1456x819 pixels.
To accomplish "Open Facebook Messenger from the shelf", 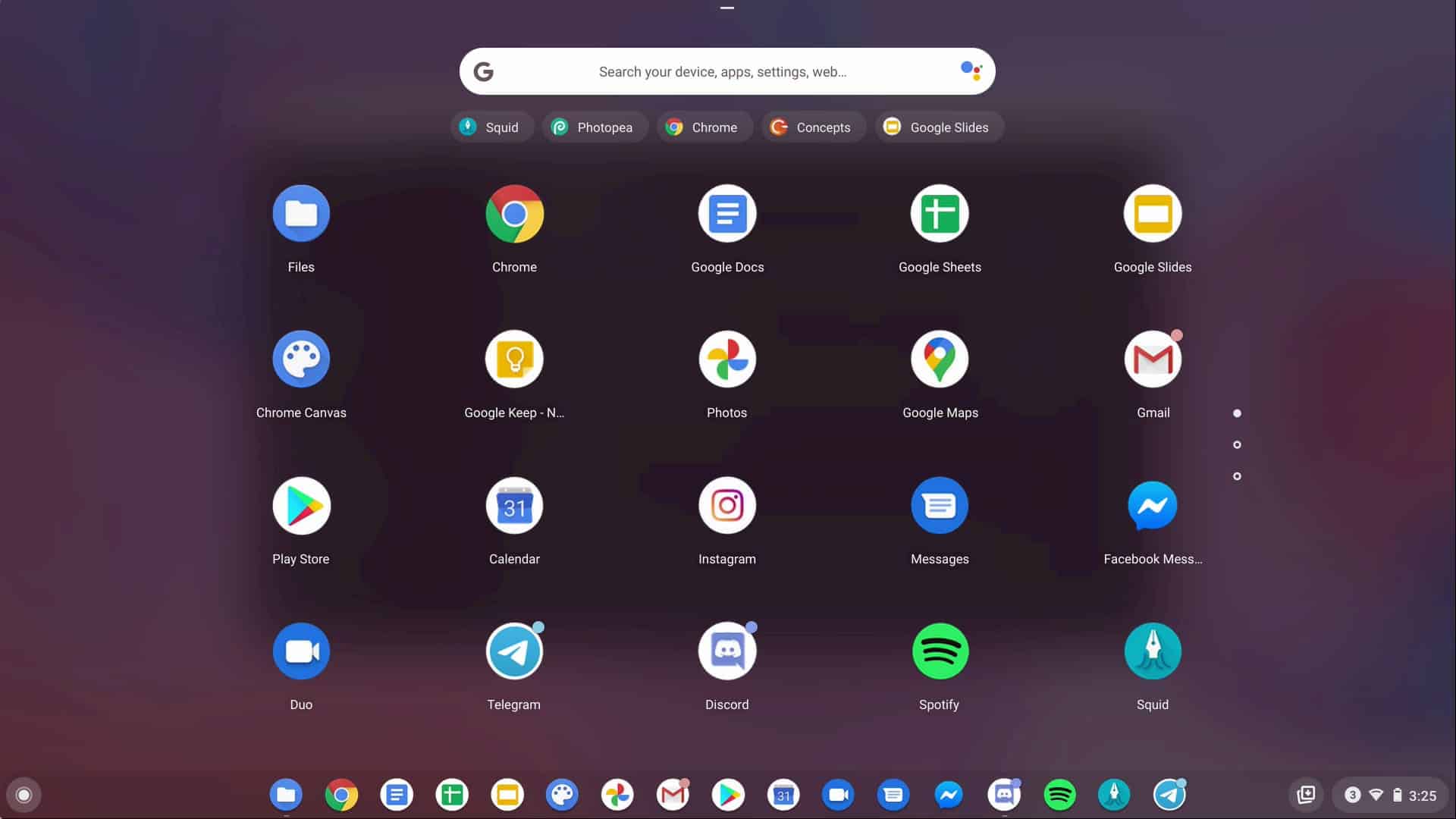I will tap(949, 795).
